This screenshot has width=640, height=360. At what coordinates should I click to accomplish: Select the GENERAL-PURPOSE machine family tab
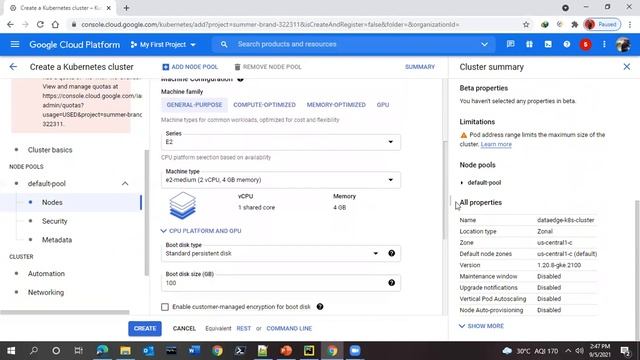point(194,105)
